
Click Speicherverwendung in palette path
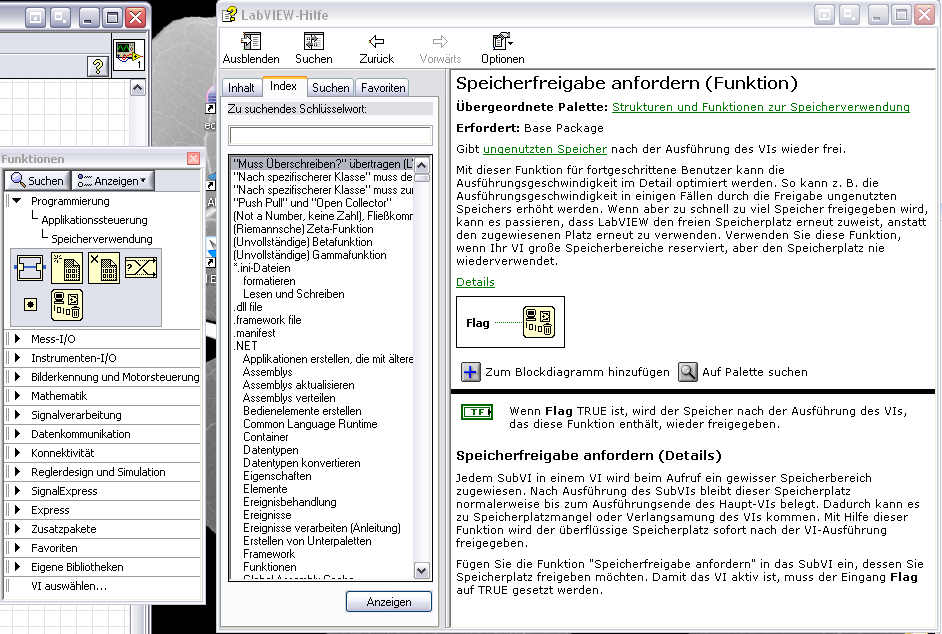[x=102, y=239]
